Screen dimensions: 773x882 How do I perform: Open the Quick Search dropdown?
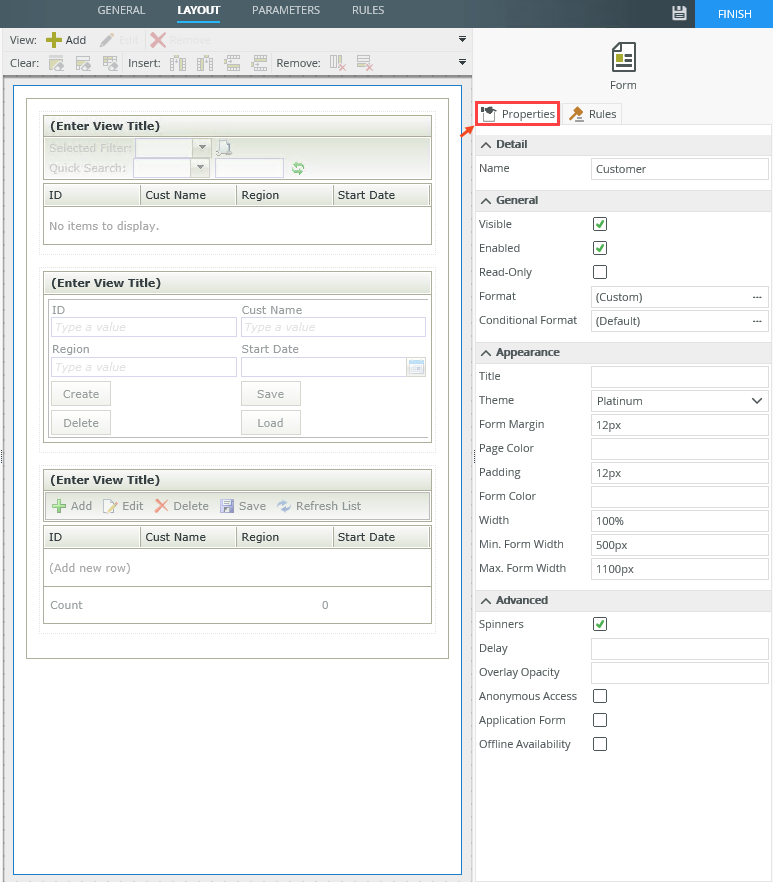(x=200, y=168)
